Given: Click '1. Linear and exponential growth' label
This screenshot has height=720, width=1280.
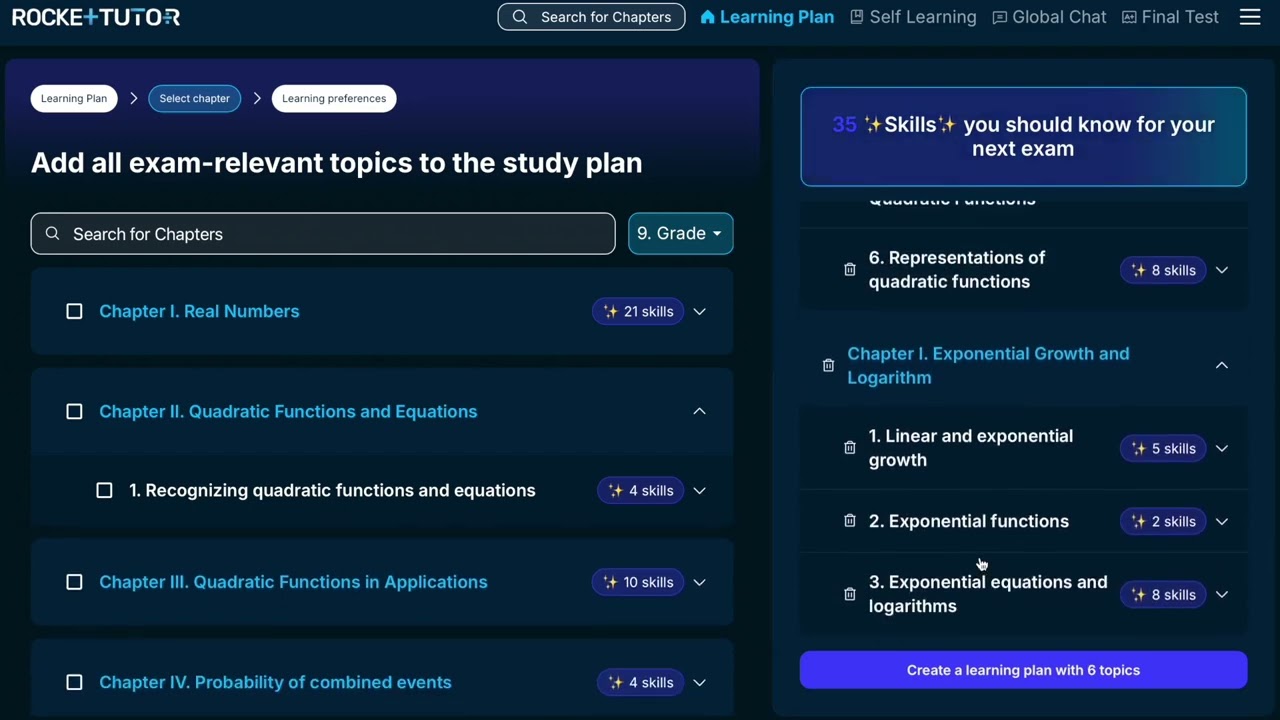Looking at the screenshot, I should click(970, 448).
